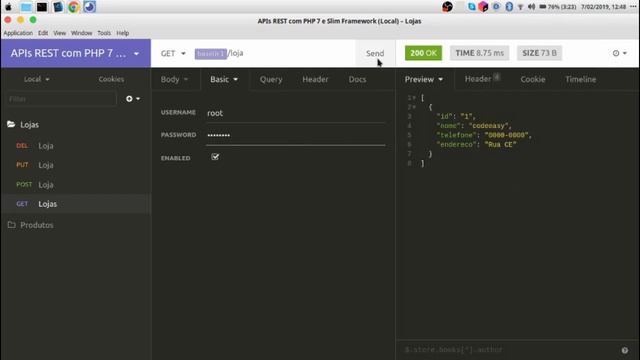Click the open folder icon beside Lojas

pos(11,124)
